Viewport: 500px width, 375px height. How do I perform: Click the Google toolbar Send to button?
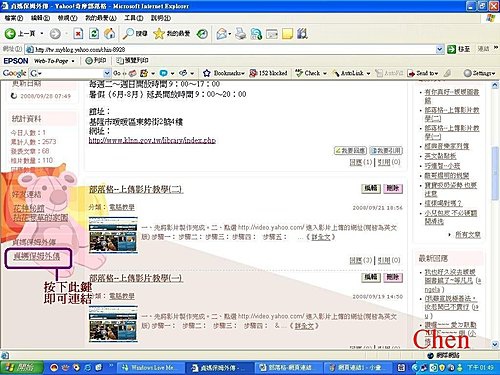coord(421,73)
